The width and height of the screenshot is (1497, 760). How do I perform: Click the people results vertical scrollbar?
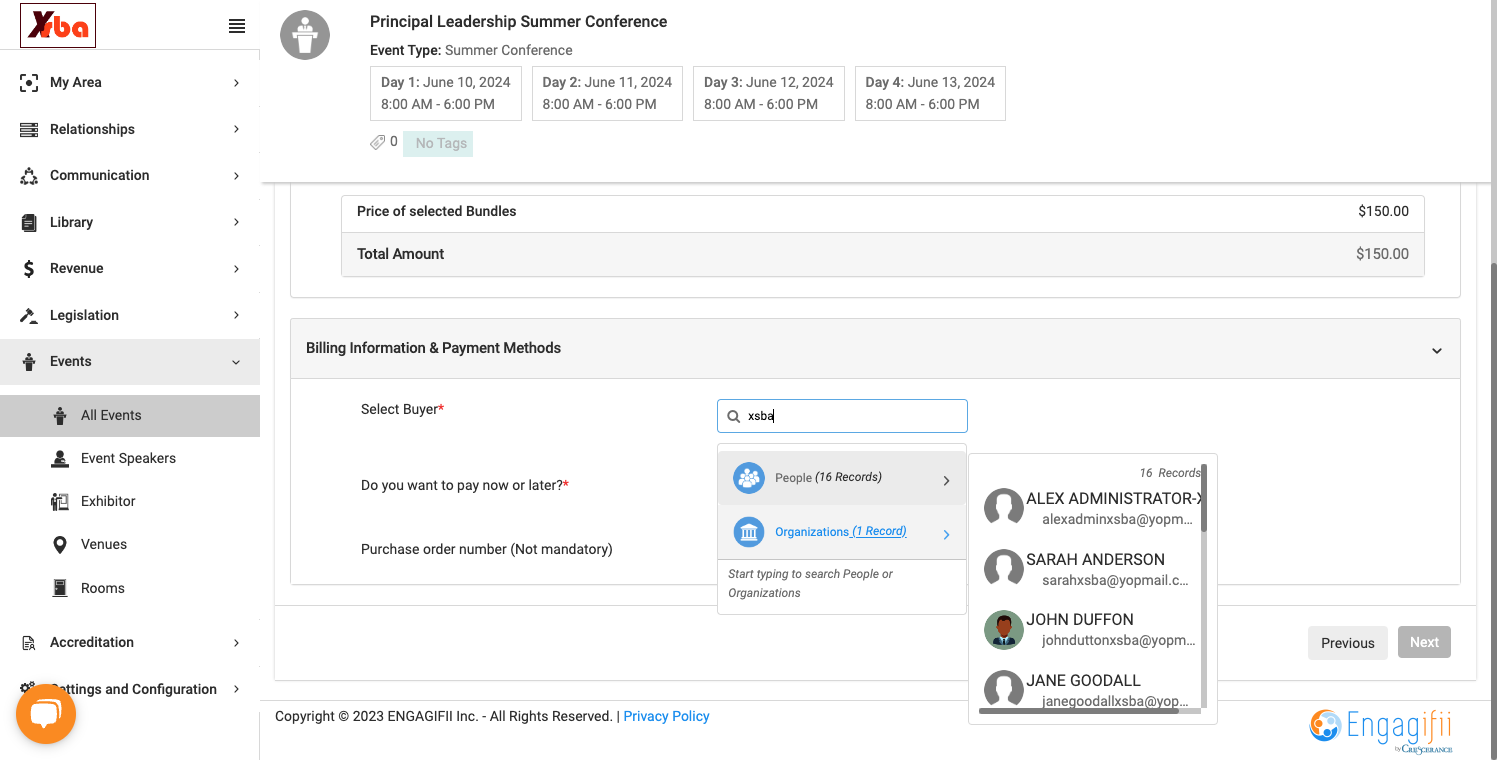(x=1204, y=497)
